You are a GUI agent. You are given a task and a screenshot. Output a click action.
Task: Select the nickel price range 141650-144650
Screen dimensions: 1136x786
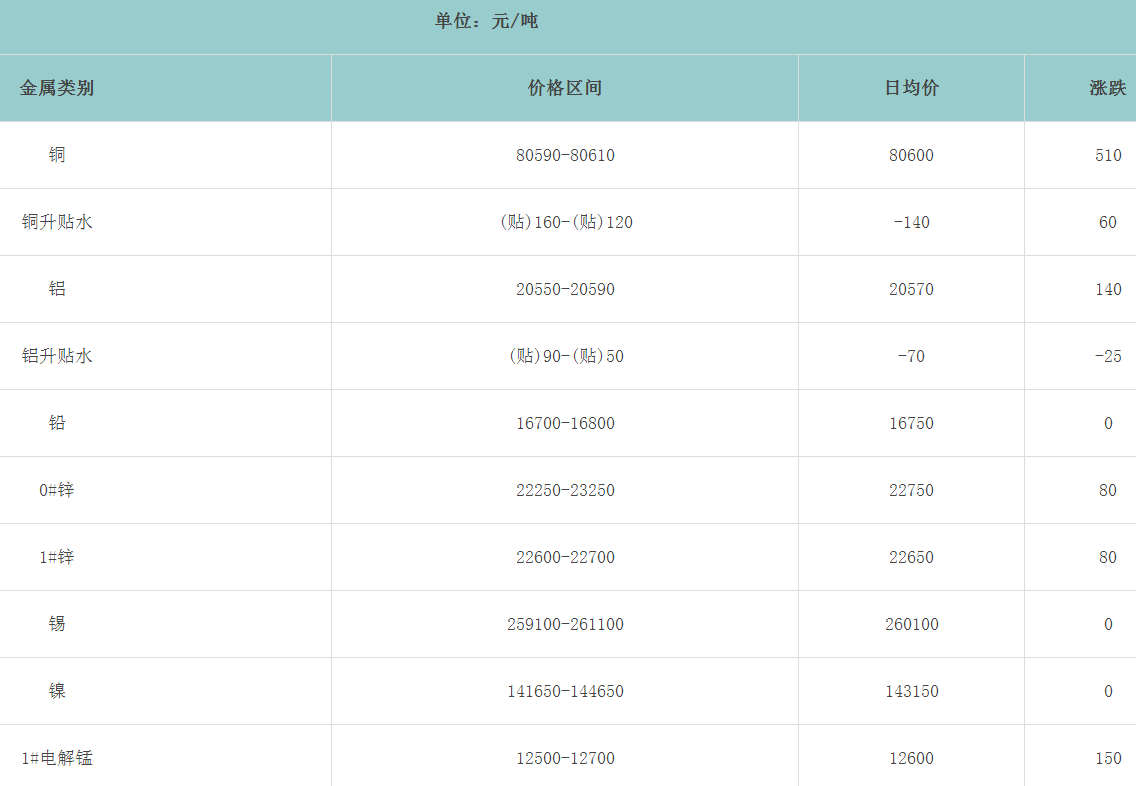(565, 691)
